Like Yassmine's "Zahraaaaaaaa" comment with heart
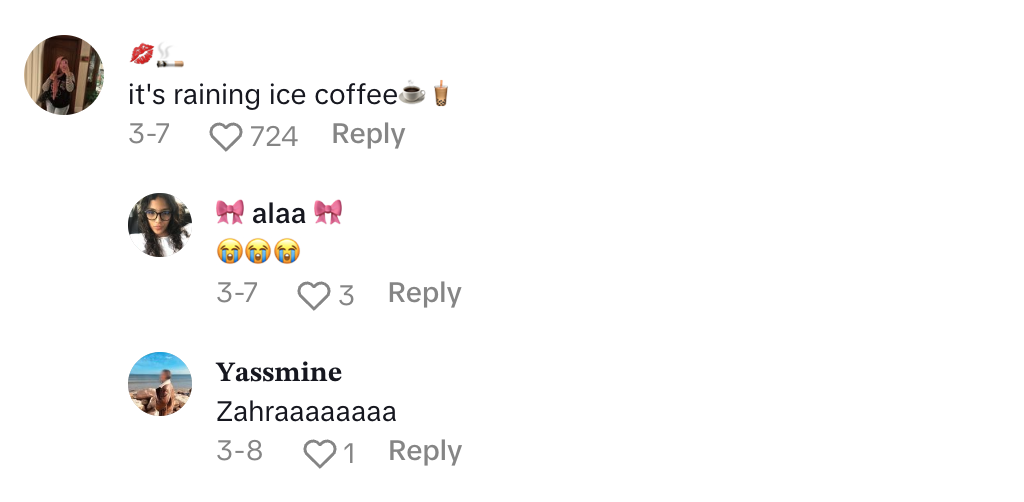This screenshot has height=502, width=1024. [319, 454]
